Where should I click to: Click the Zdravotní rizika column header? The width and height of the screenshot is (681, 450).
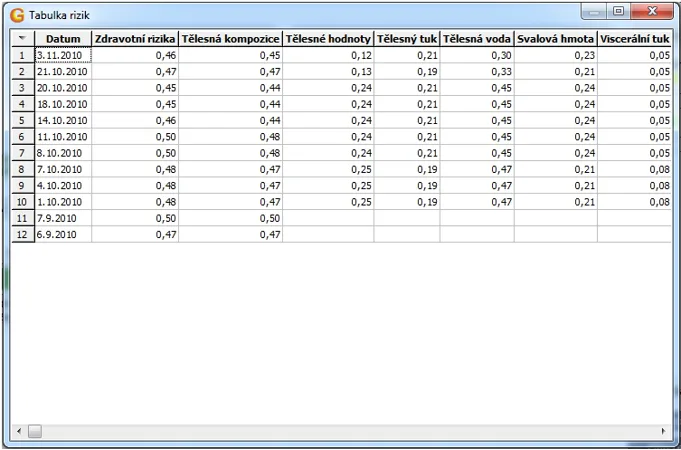(x=135, y=38)
